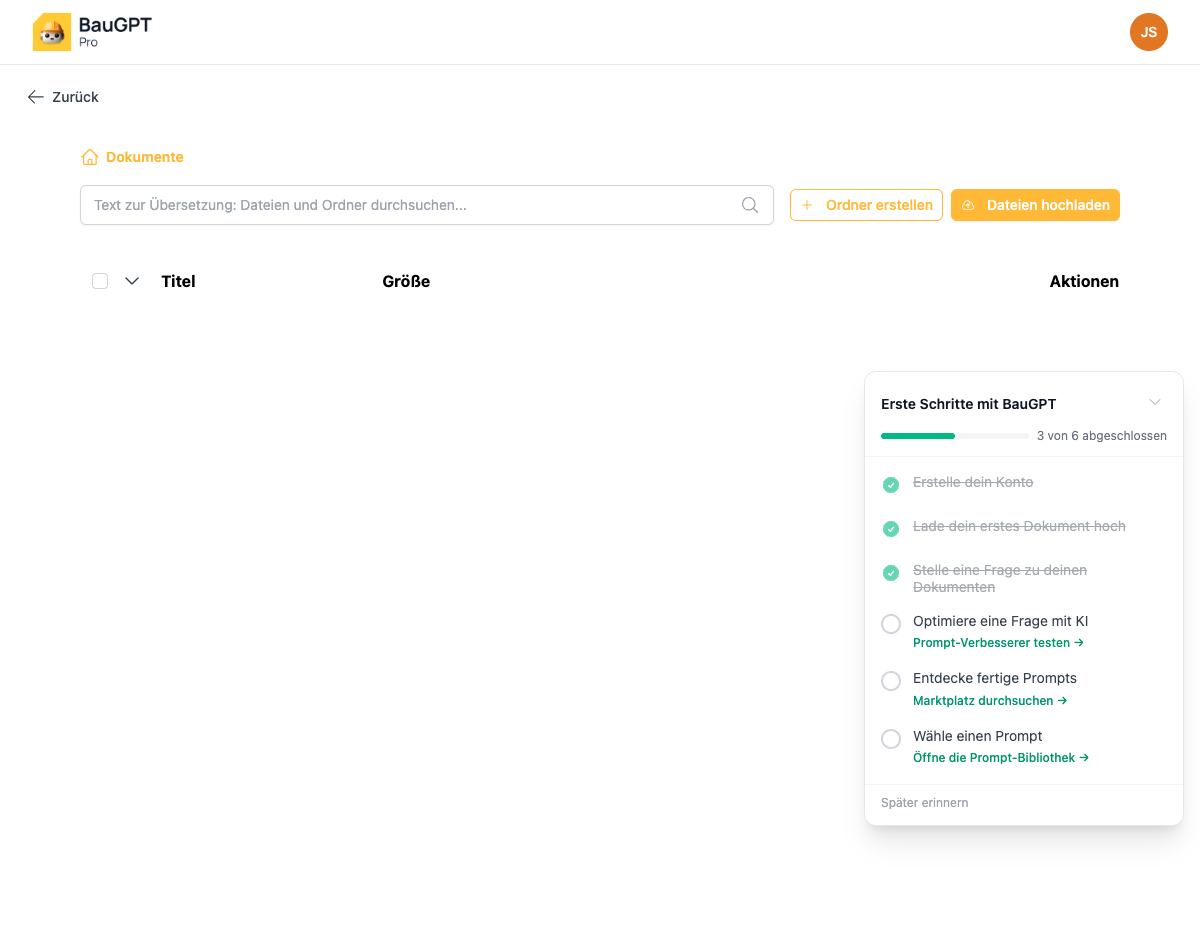Click the onboarding progress bar

[x=954, y=436]
